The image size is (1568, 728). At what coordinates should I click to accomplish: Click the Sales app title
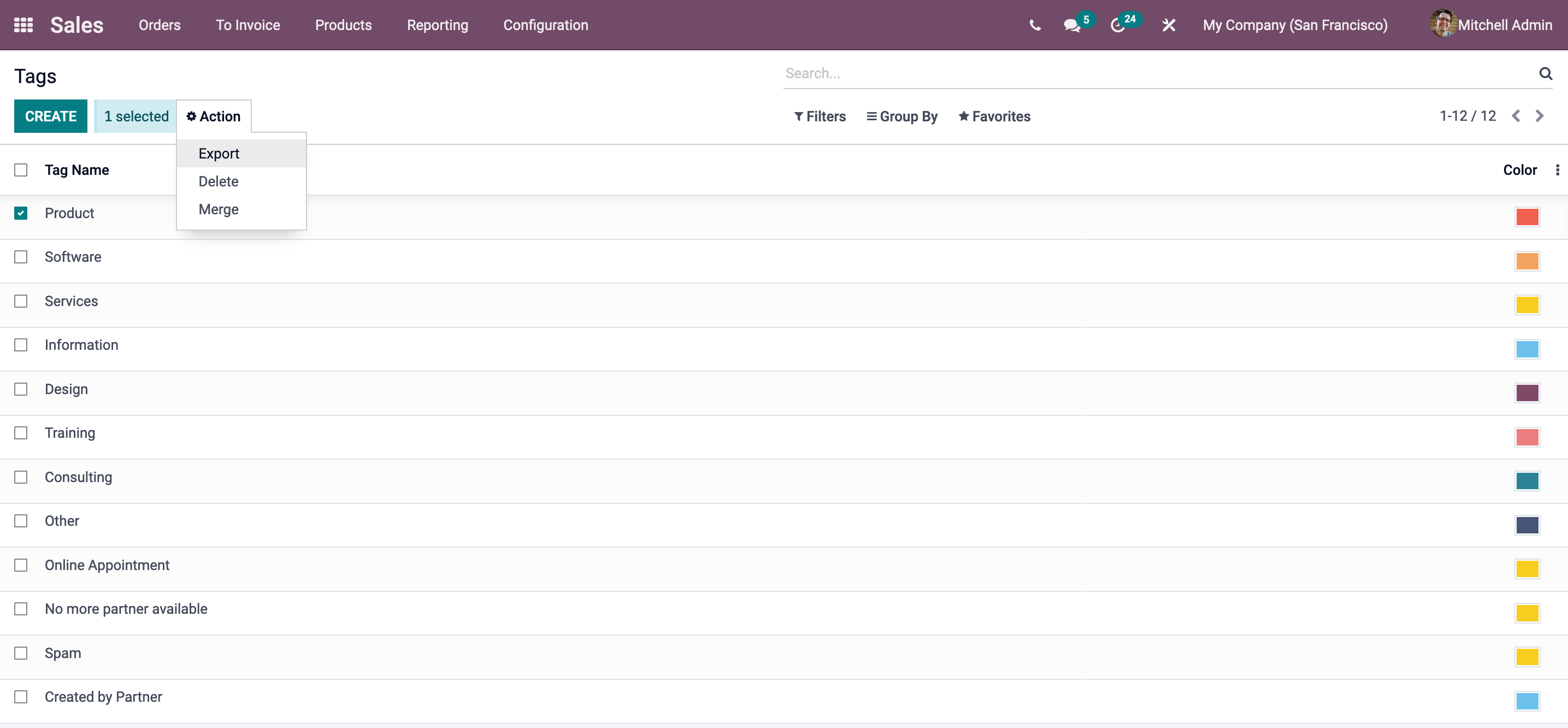tap(76, 25)
